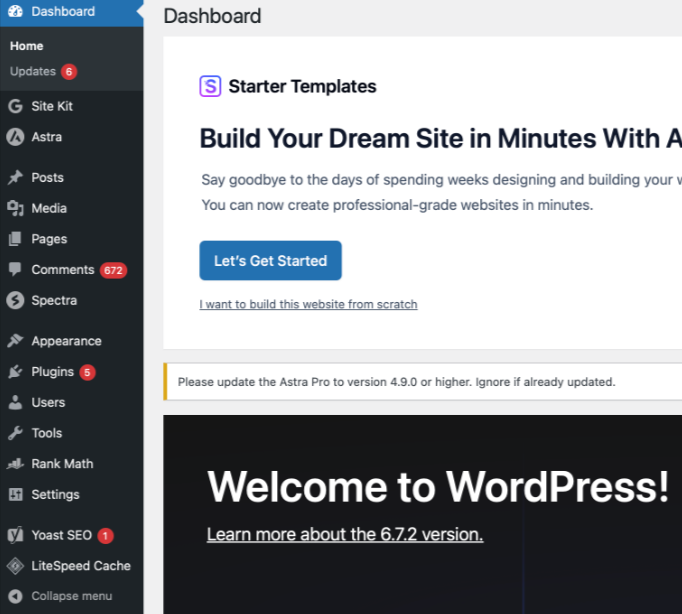Click the Dashboard gauge icon
This screenshot has height=614, width=682.
[x=15, y=11]
